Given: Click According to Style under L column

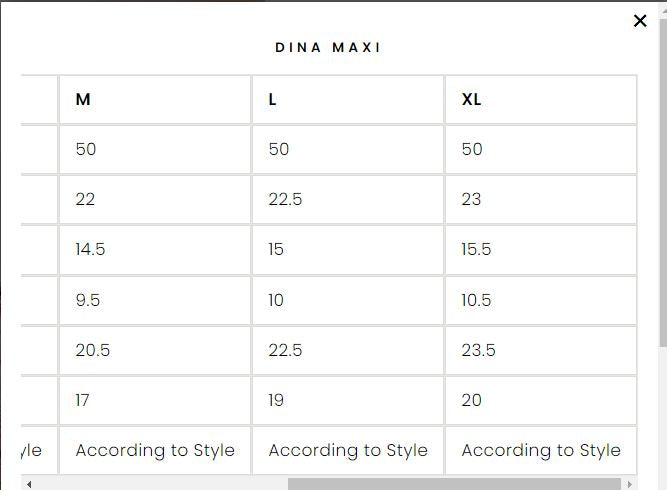Looking at the screenshot, I should click(348, 450).
